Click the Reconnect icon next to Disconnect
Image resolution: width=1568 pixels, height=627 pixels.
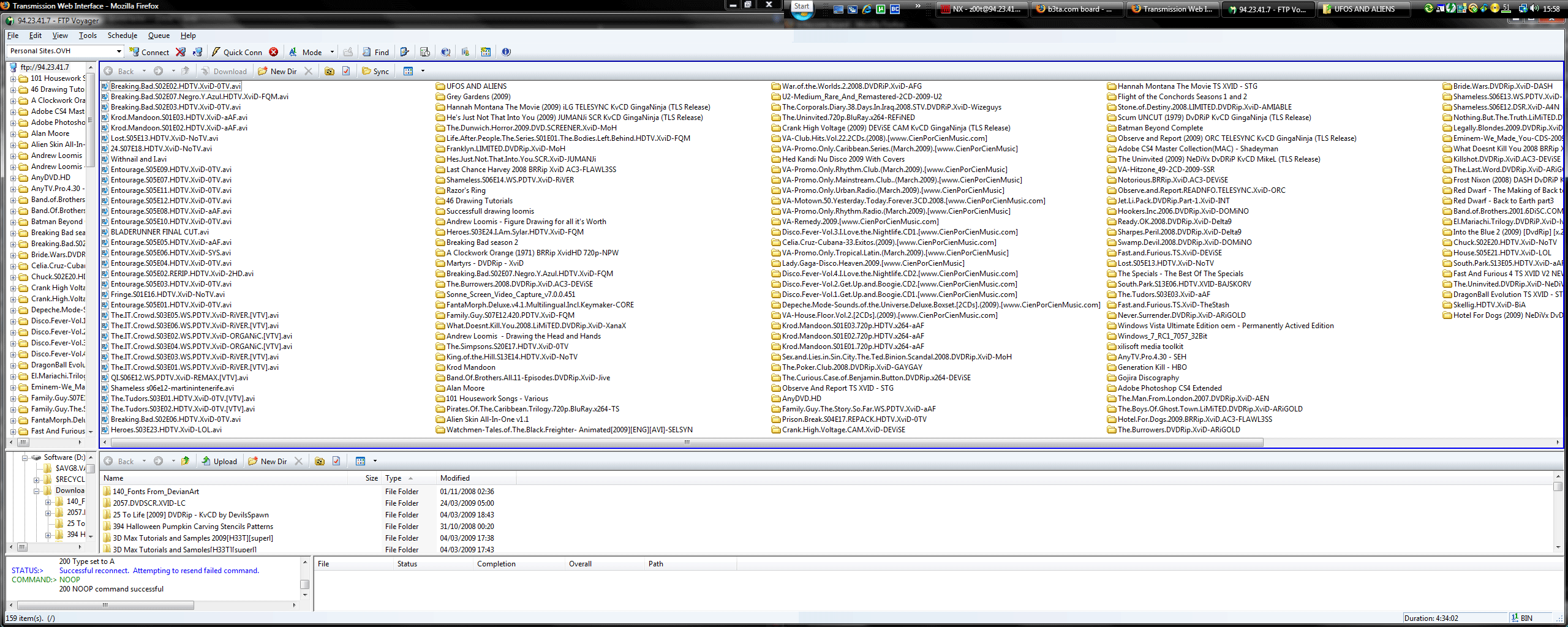point(197,52)
